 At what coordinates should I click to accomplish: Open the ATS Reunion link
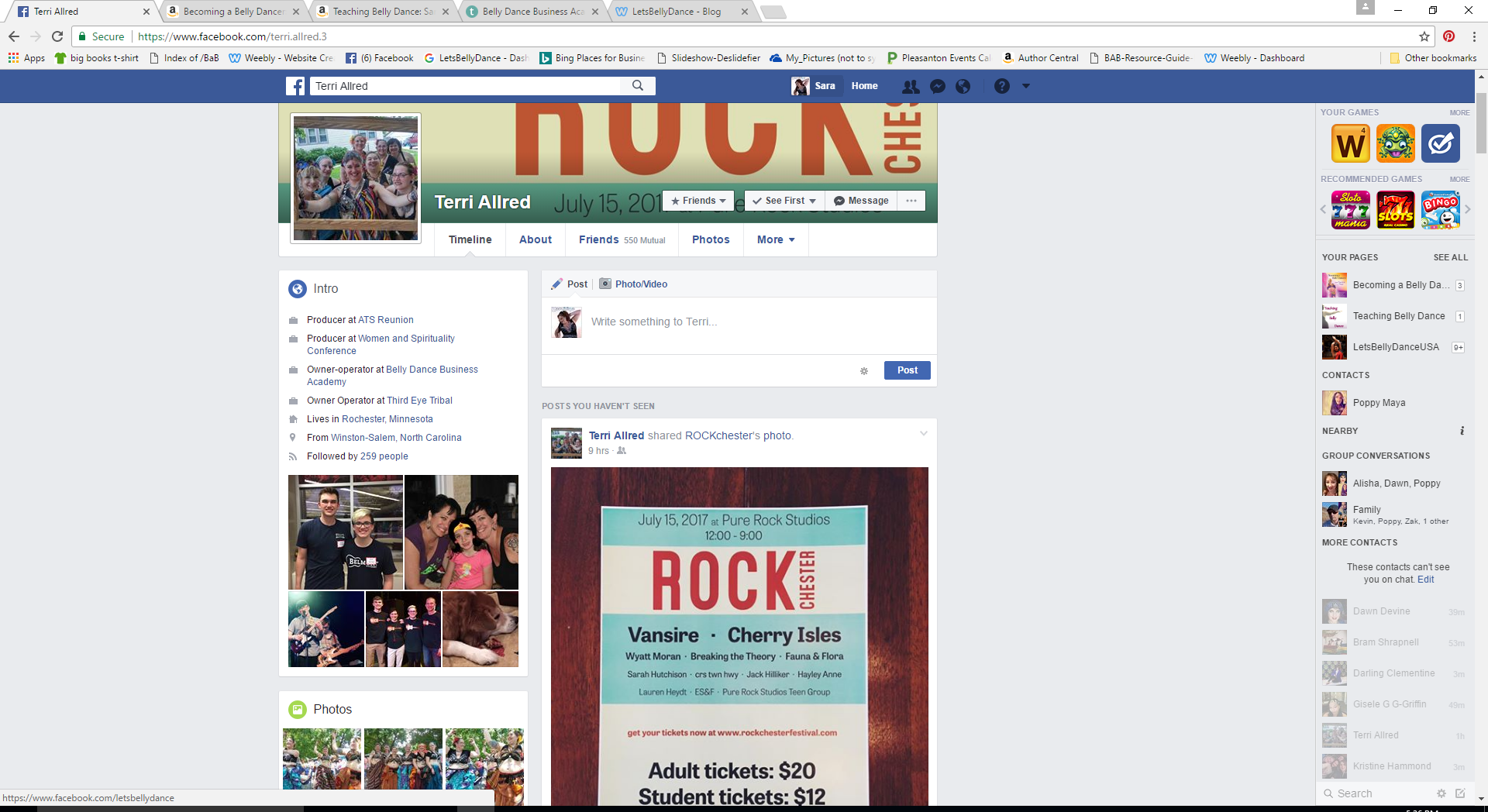click(x=386, y=320)
